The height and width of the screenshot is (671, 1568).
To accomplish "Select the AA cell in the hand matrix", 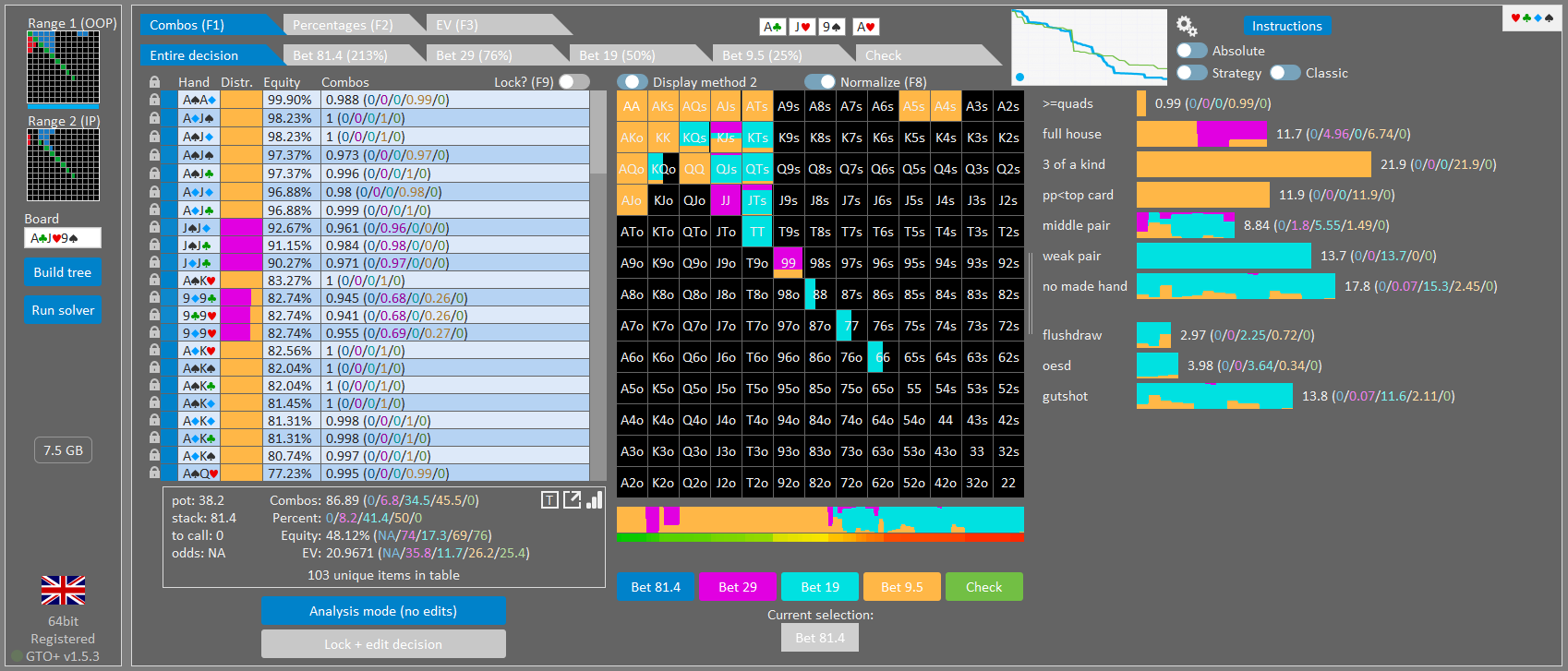I will tap(632, 106).
